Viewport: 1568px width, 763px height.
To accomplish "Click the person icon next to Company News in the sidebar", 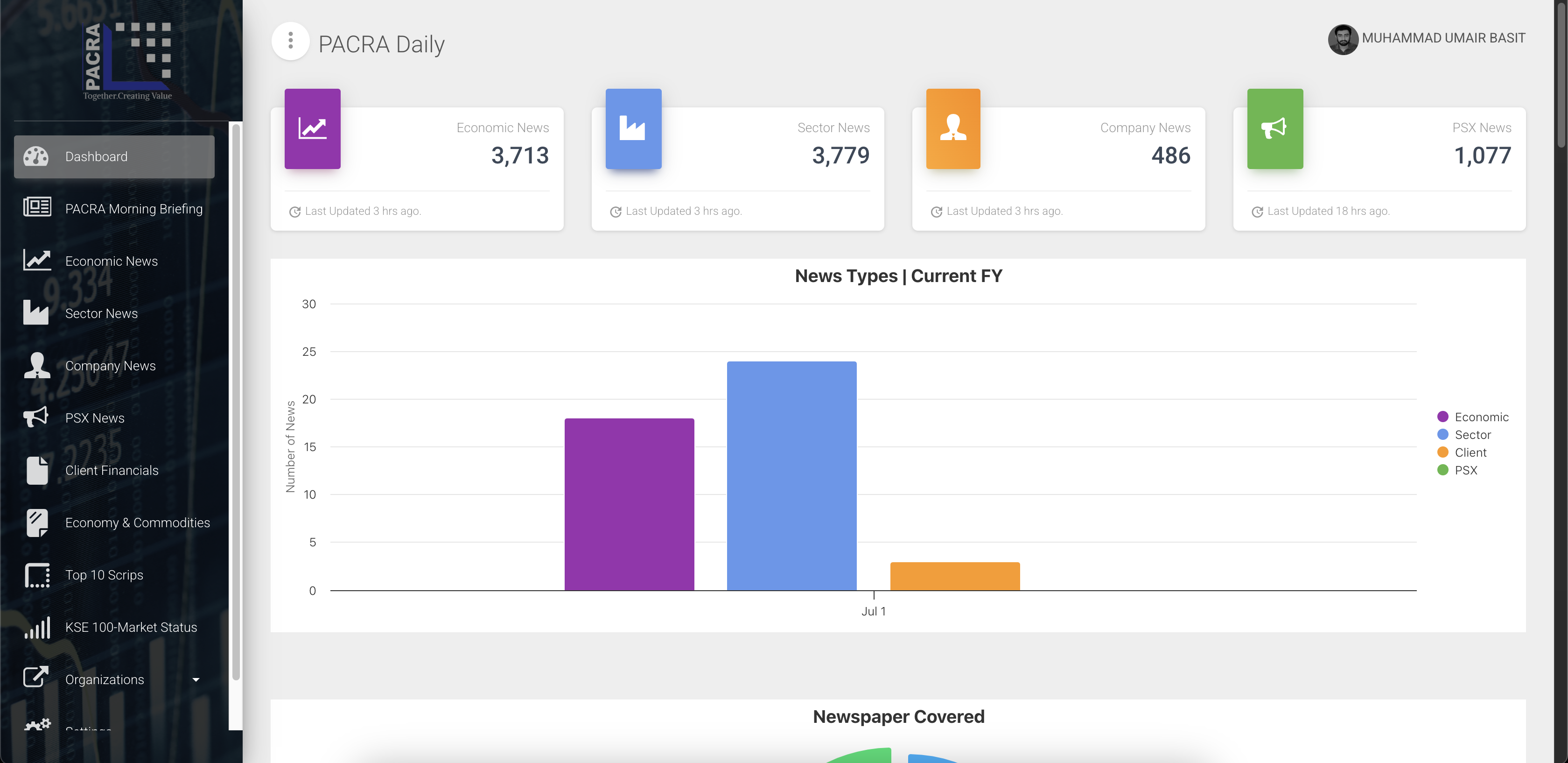I will click(37, 365).
